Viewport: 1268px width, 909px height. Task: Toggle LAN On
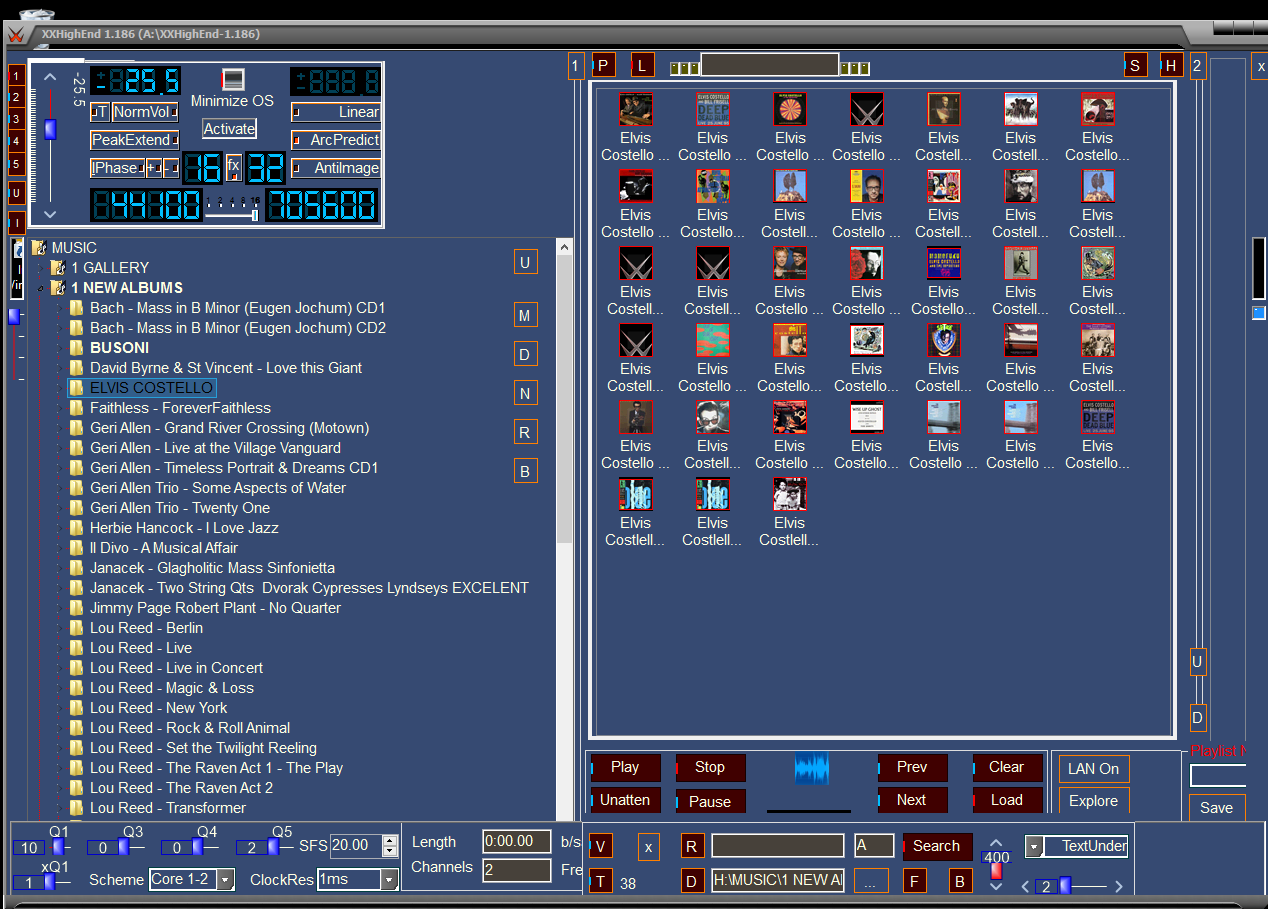point(1094,769)
